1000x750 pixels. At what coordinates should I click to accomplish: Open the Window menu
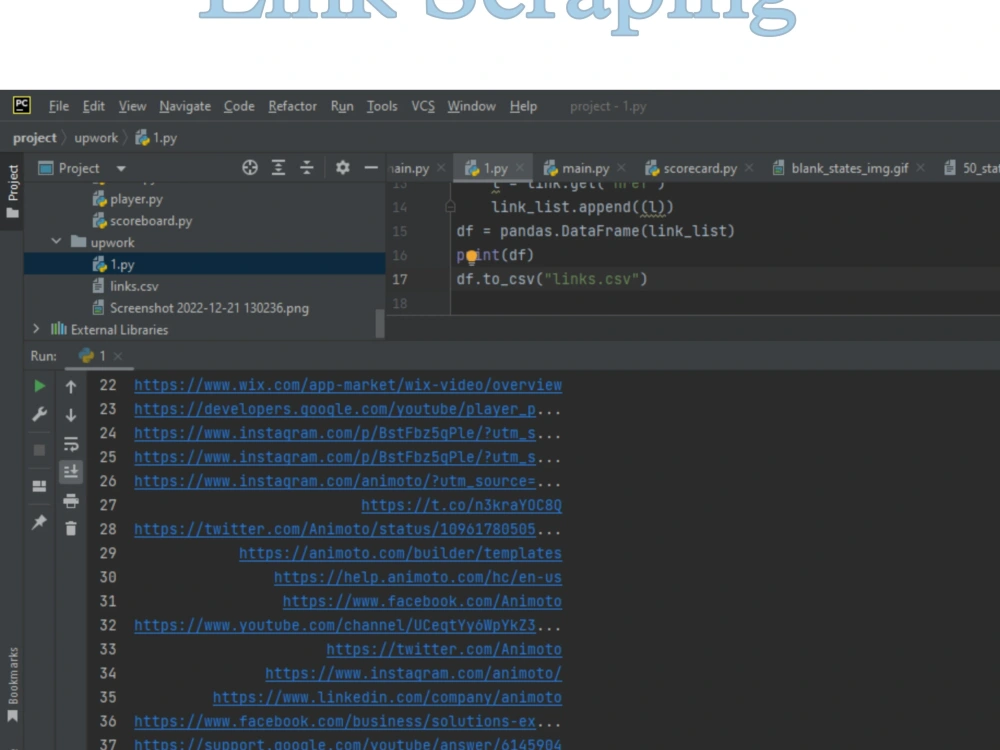(x=471, y=107)
